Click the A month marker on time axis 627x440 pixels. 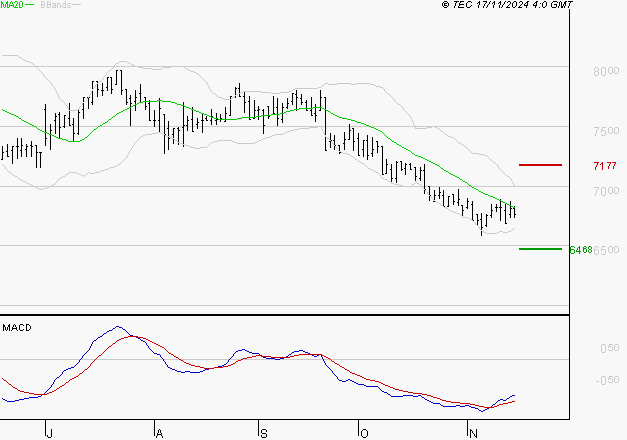coord(158,432)
